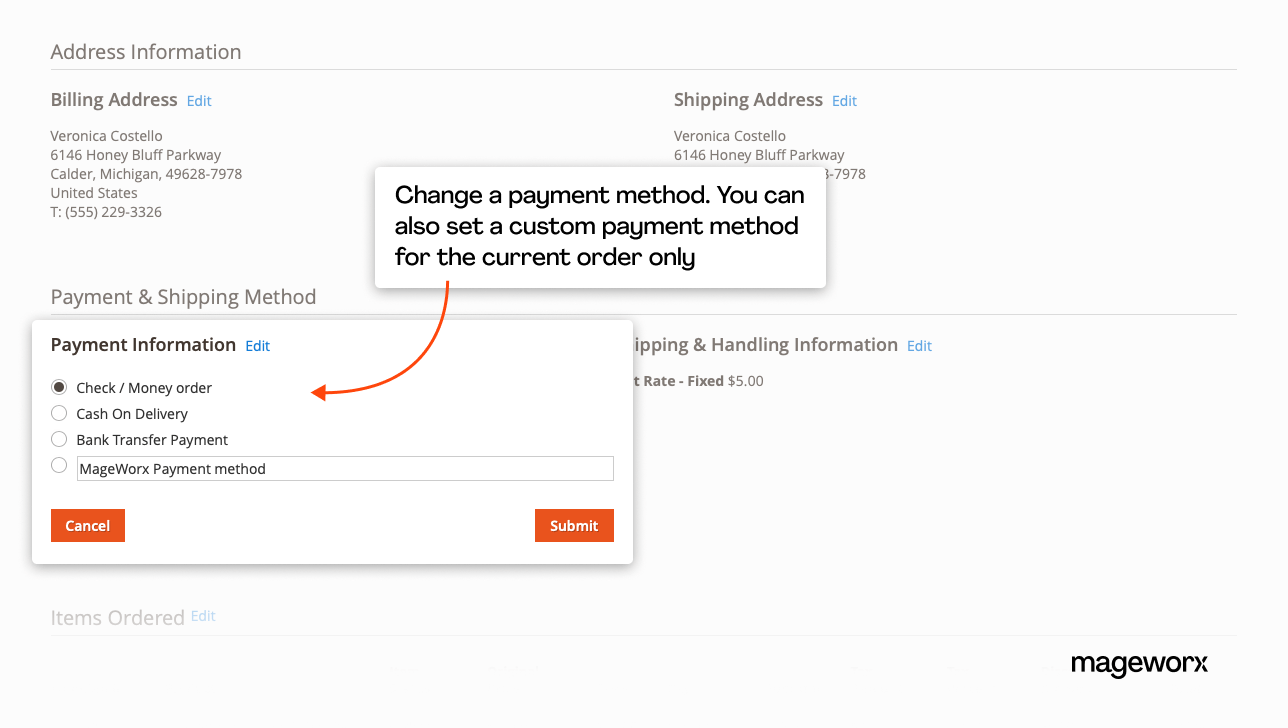Click the MageWorx Payment method text field
The image size is (1288, 728).
click(345, 468)
